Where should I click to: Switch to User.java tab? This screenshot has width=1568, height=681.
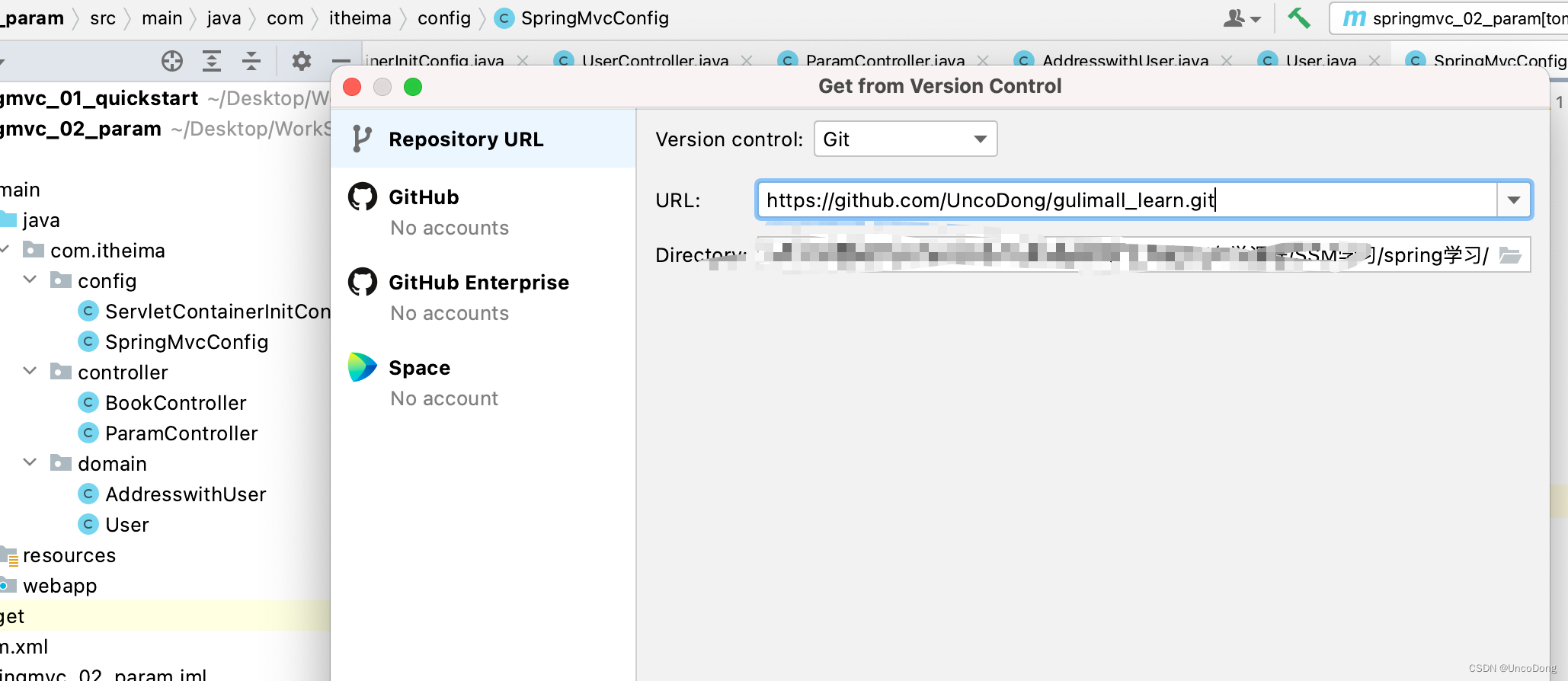pos(1321,61)
